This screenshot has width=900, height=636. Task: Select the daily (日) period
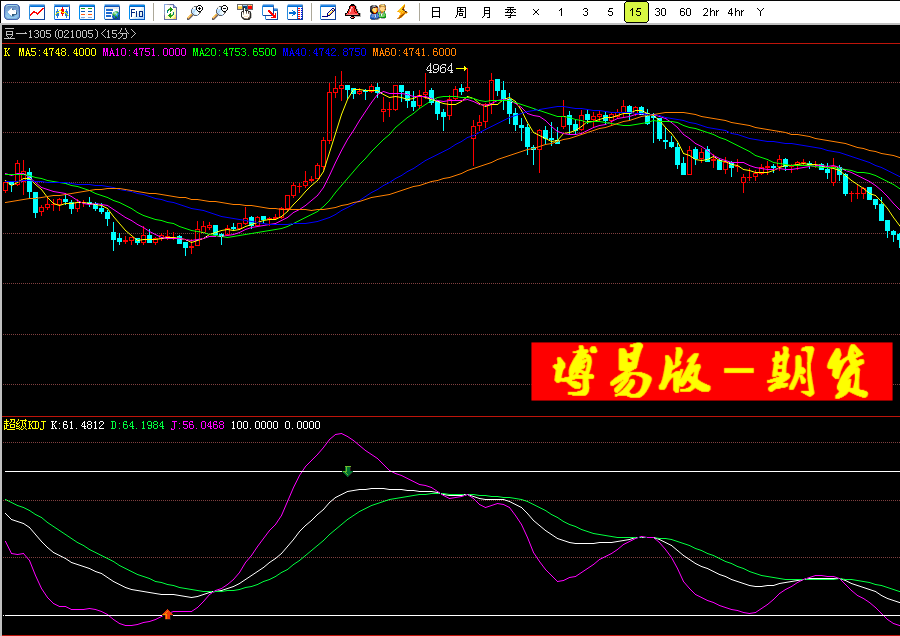tap(435, 12)
